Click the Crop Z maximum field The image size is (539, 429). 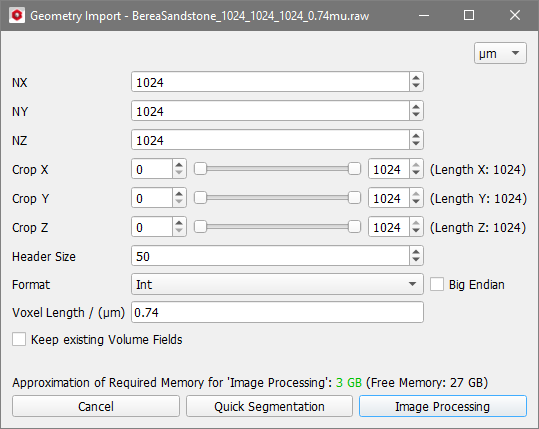(x=388, y=227)
